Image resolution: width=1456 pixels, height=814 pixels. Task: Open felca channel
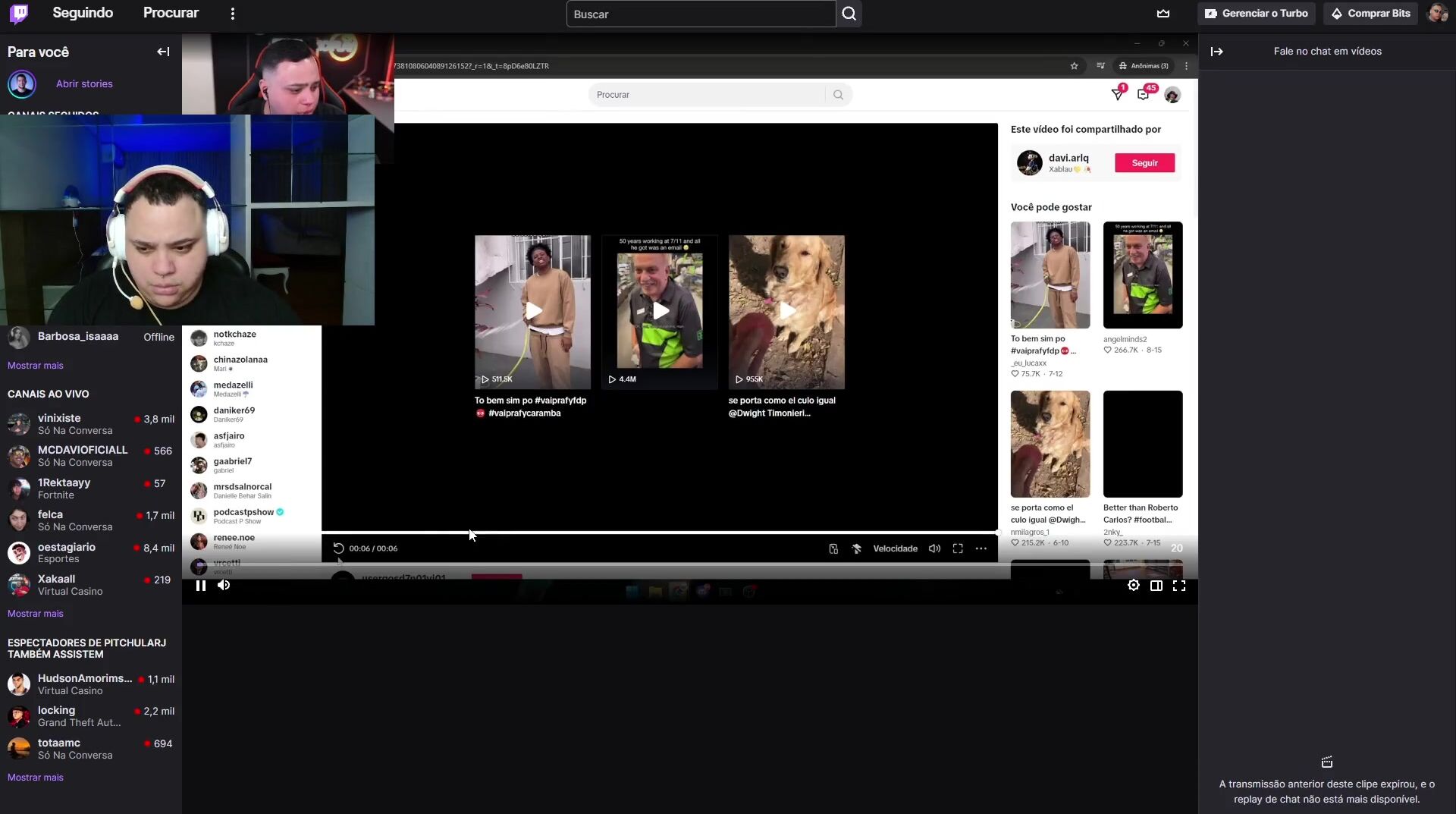[x=91, y=520]
